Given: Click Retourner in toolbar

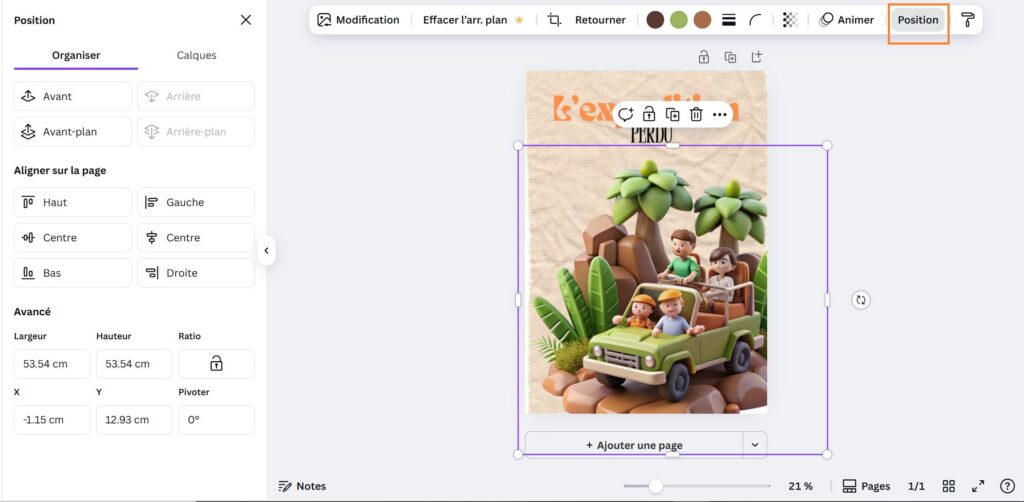Looking at the screenshot, I should pos(600,20).
